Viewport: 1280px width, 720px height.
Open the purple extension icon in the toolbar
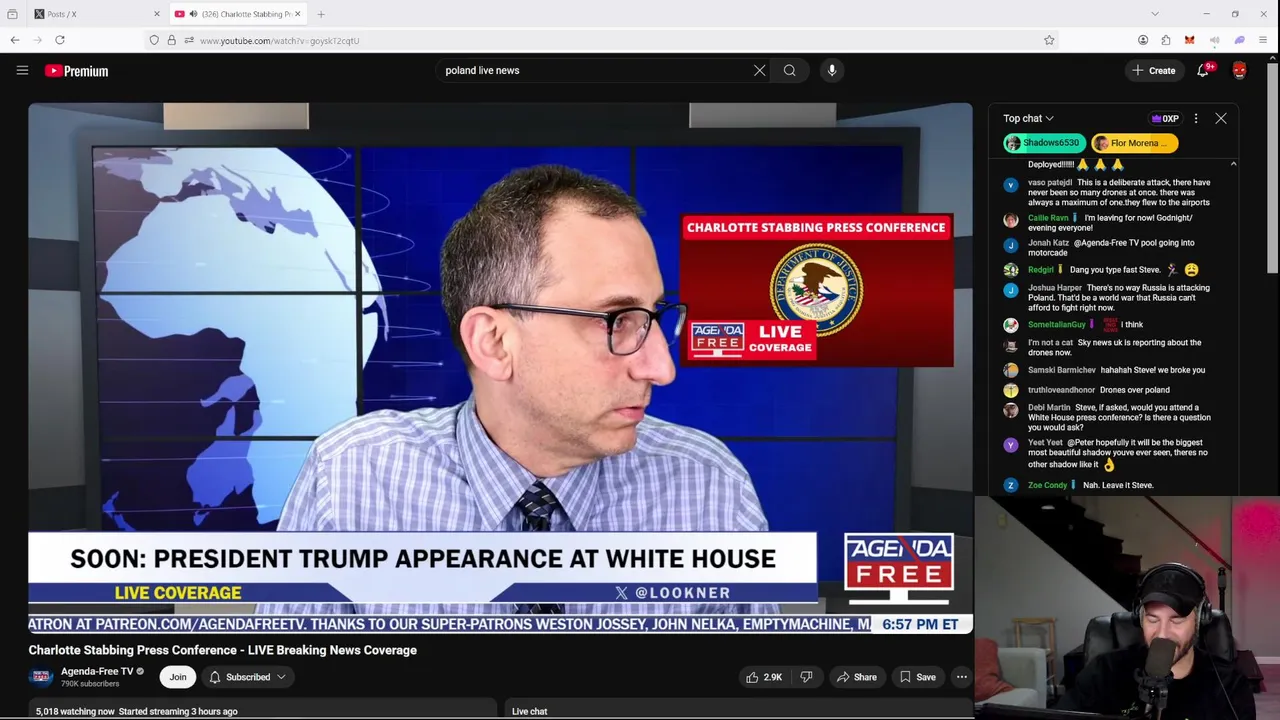click(1240, 40)
